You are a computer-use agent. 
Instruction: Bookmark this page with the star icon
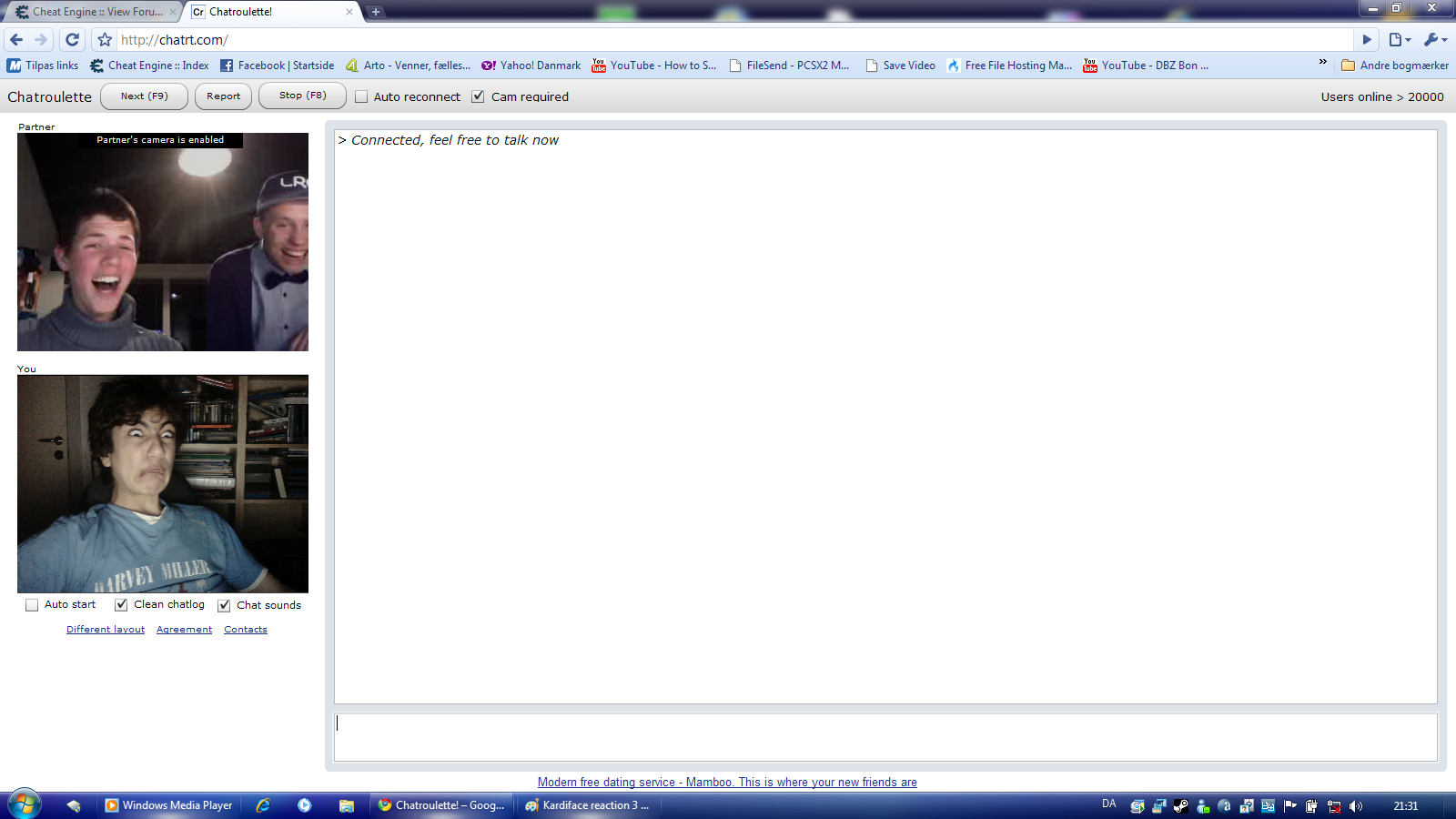coord(105,39)
